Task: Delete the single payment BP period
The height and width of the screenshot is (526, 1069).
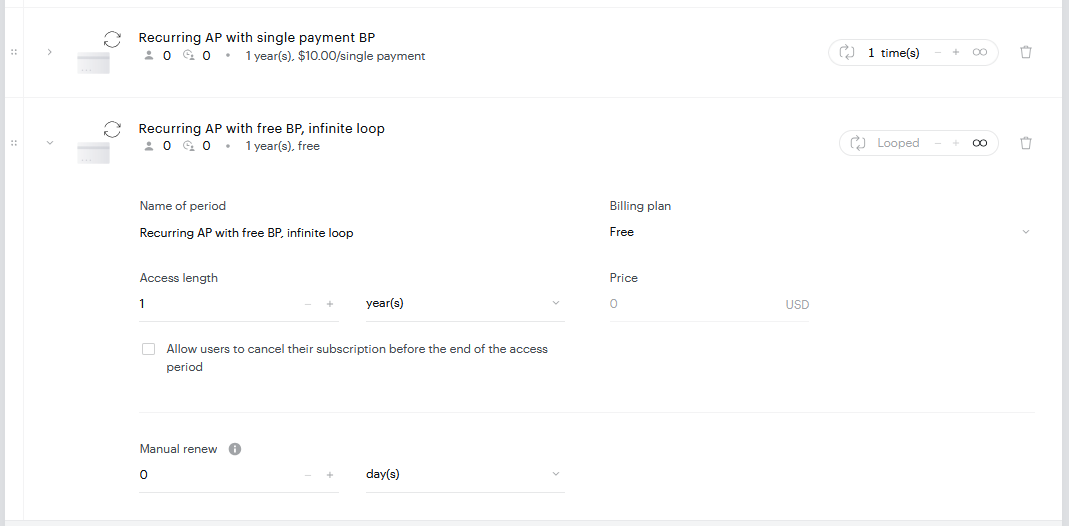Action: pos(1025,52)
